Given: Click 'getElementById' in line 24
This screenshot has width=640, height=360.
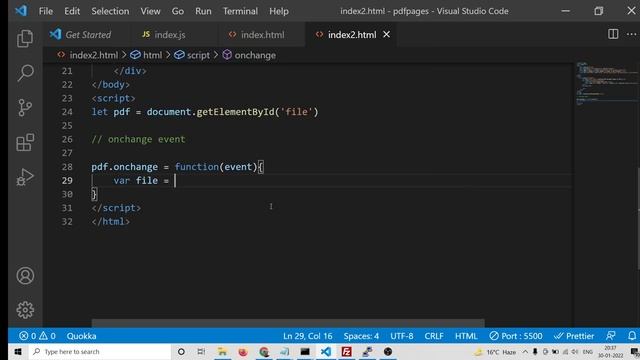Looking at the screenshot, I should (x=236, y=112).
